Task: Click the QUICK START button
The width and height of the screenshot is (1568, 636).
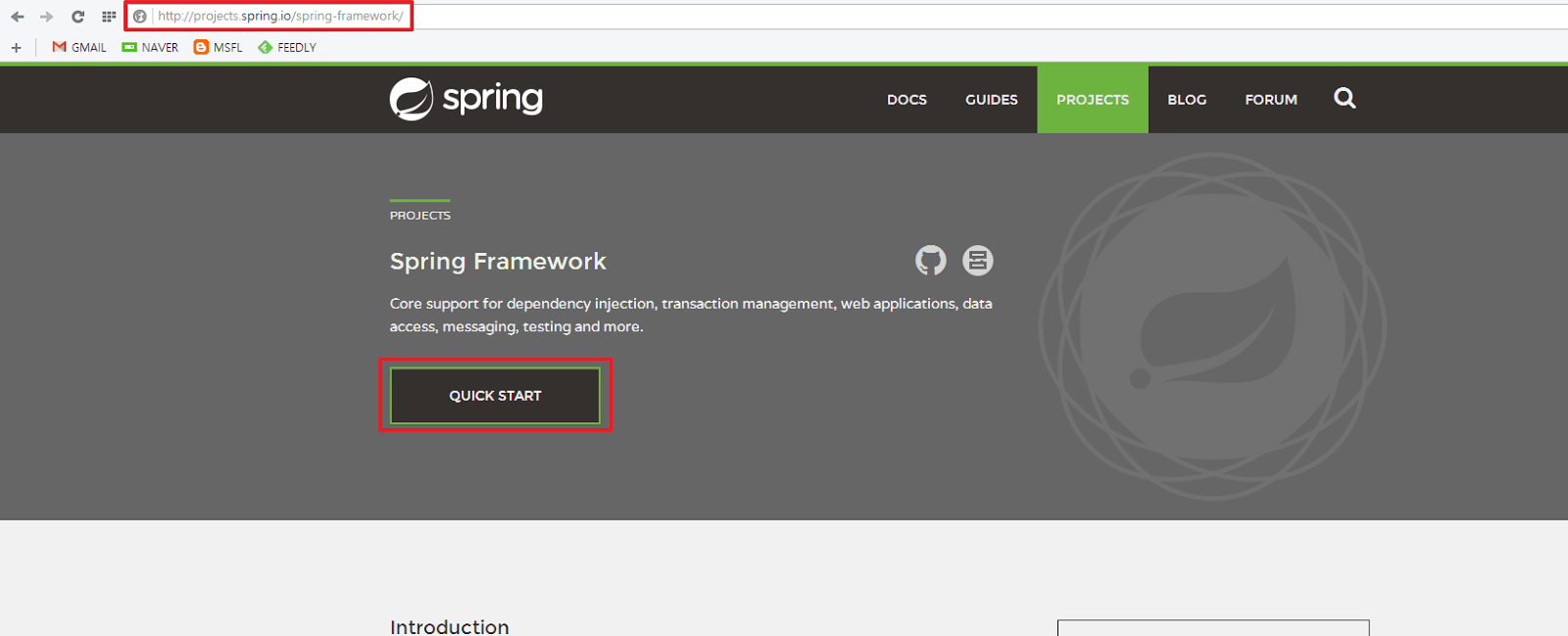Action: coord(495,396)
